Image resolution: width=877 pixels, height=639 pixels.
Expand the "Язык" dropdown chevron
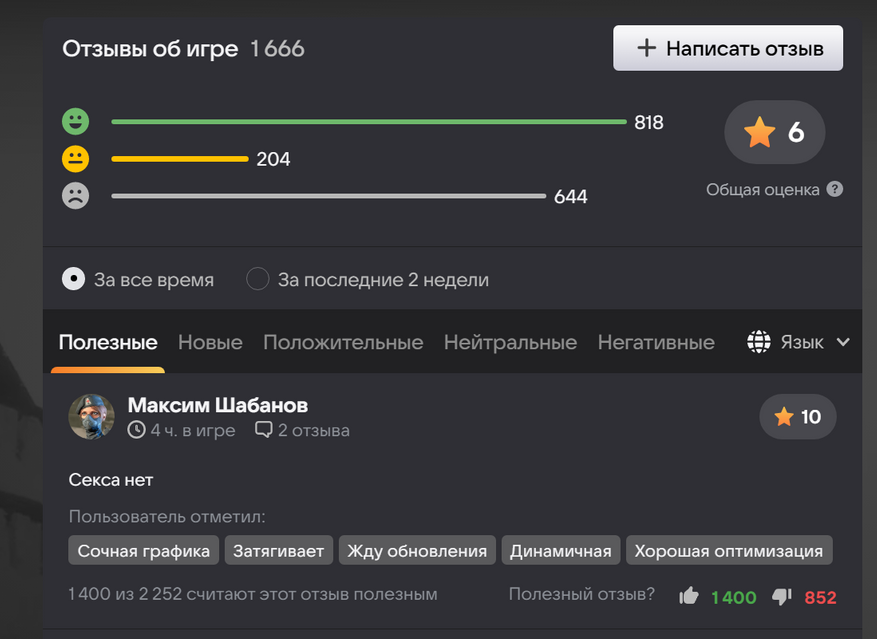pyautogui.click(x=843, y=342)
